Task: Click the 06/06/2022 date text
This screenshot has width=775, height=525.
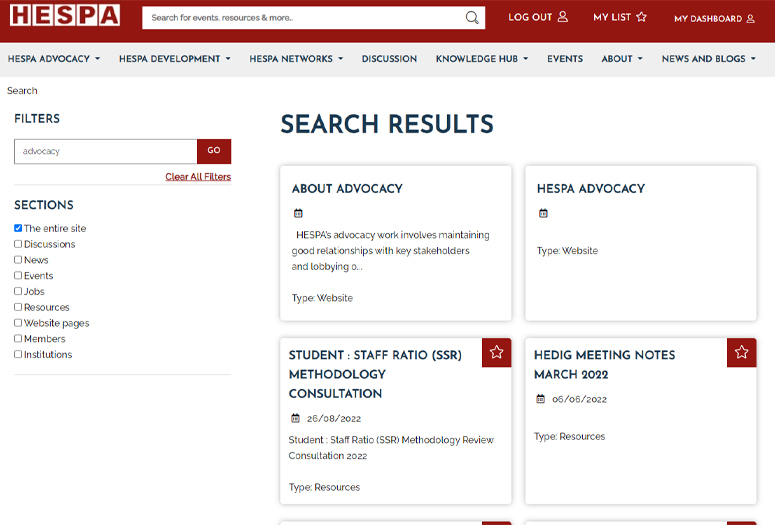Action: click(x=579, y=399)
